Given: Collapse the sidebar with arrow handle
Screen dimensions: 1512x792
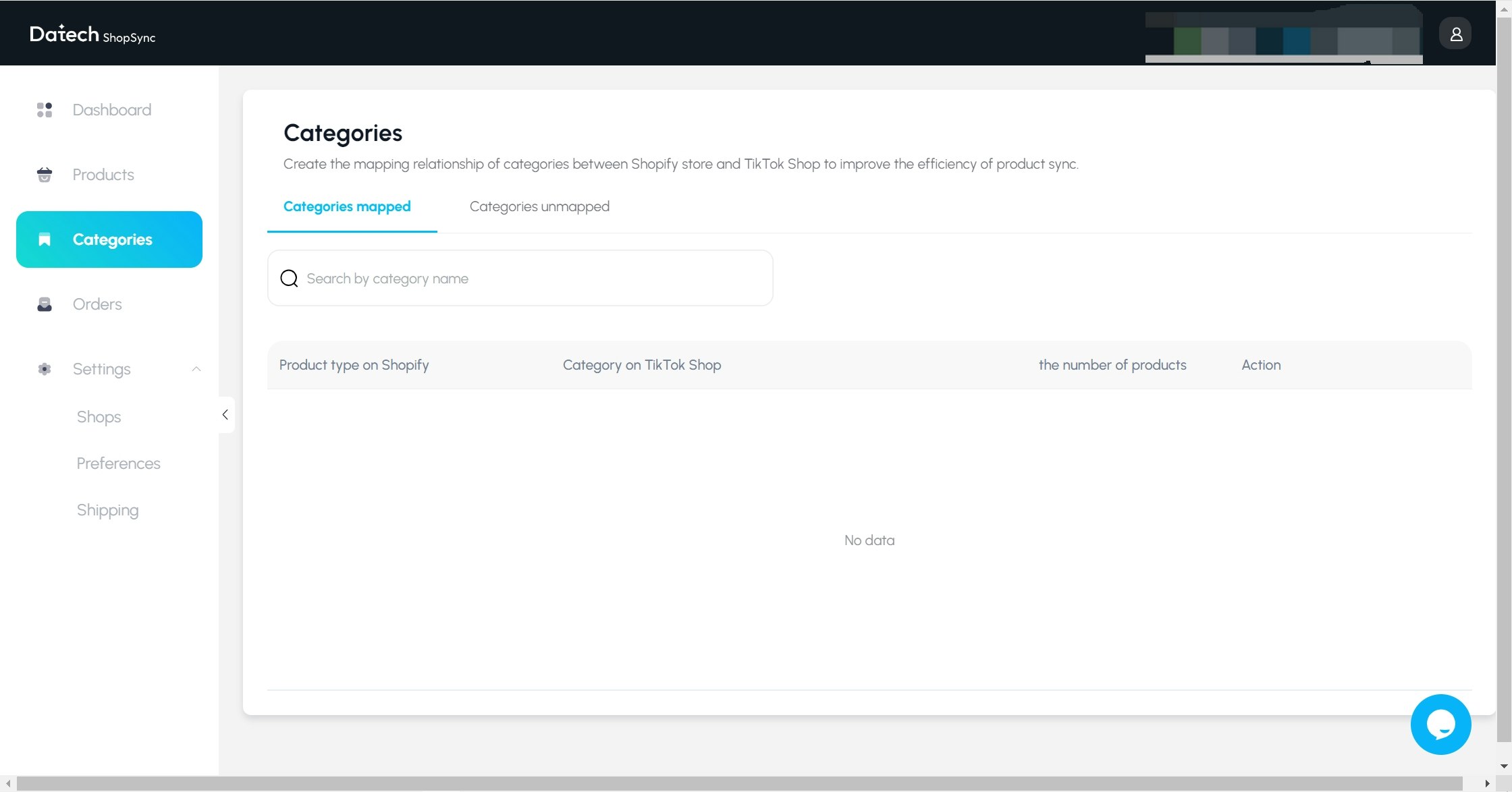Looking at the screenshot, I should coord(225,415).
